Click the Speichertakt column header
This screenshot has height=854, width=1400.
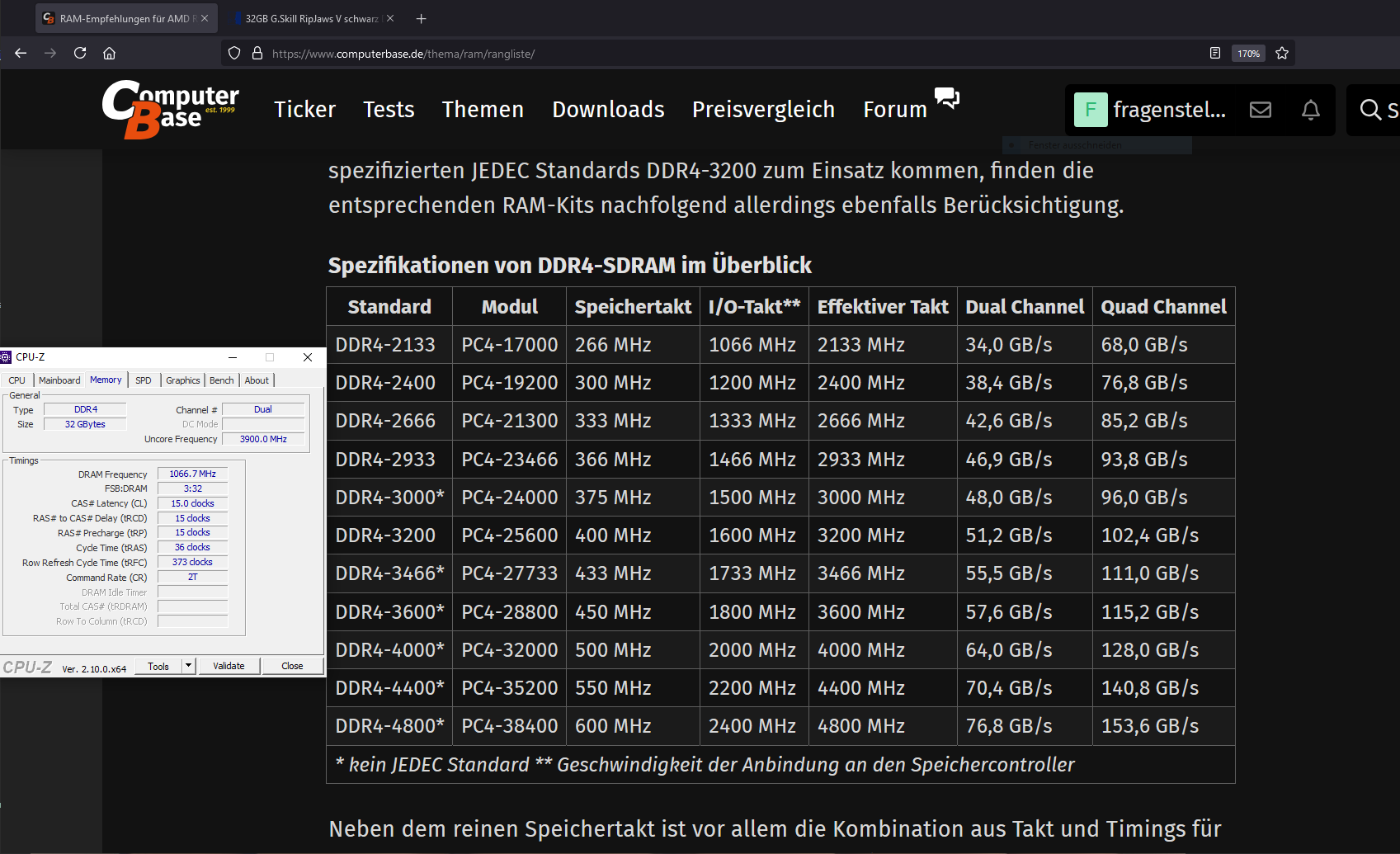click(633, 307)
